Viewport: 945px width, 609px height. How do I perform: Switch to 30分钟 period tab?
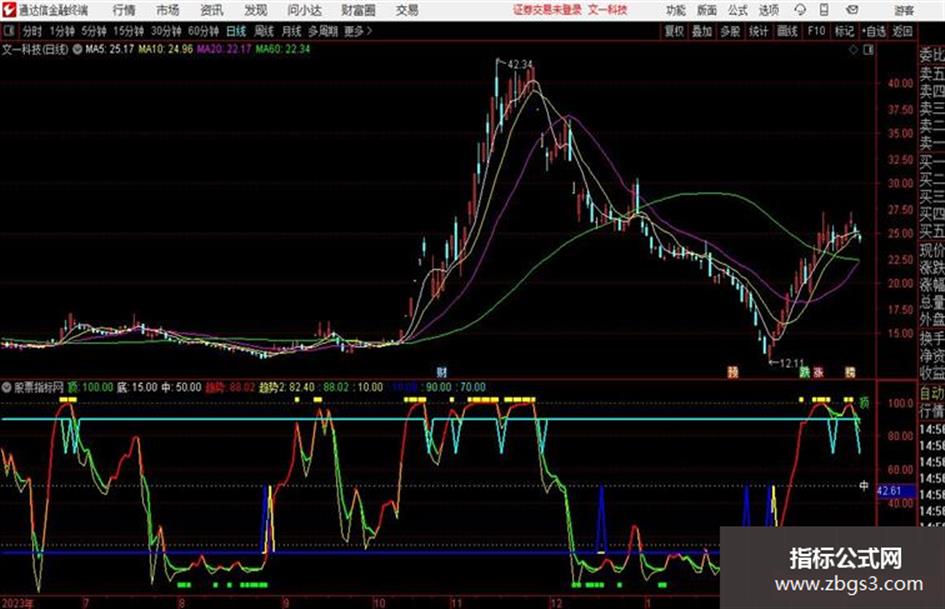coord(166,31)
